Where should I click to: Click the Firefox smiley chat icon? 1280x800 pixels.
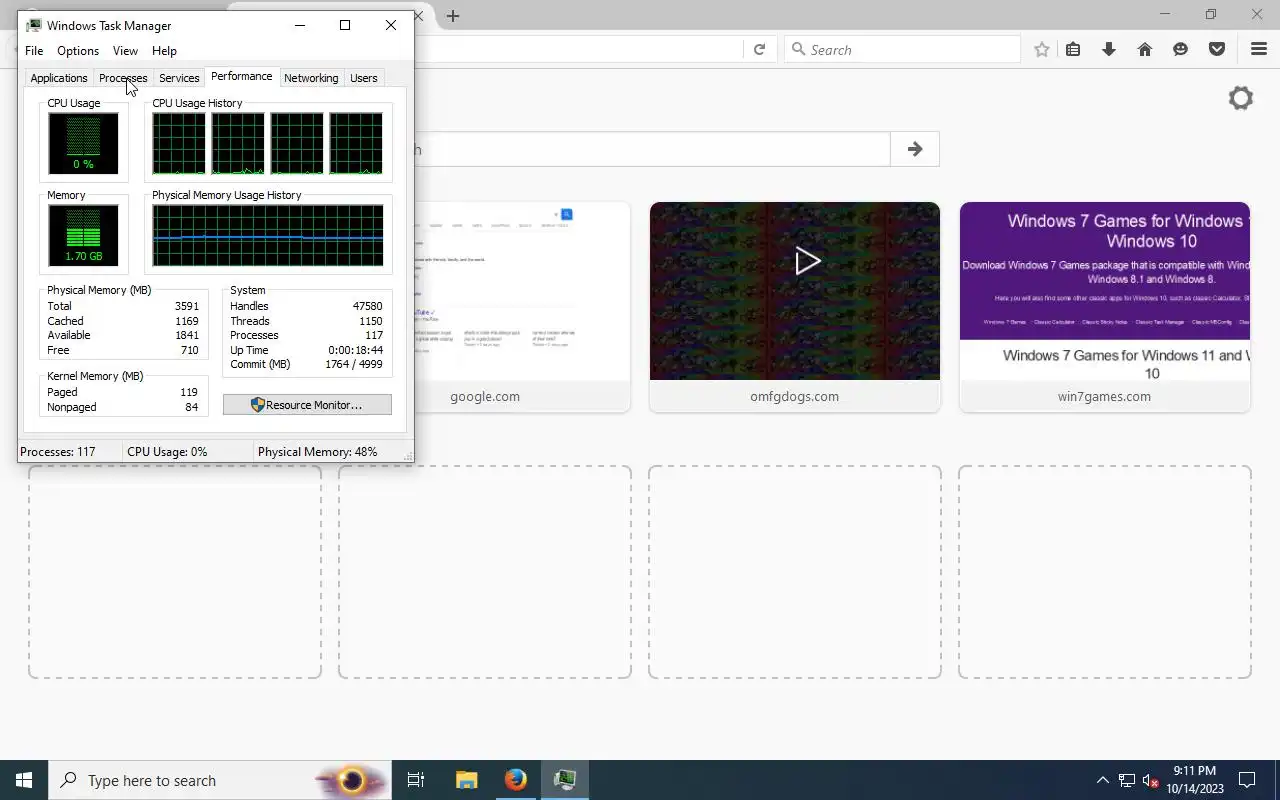coord(1181,49)
